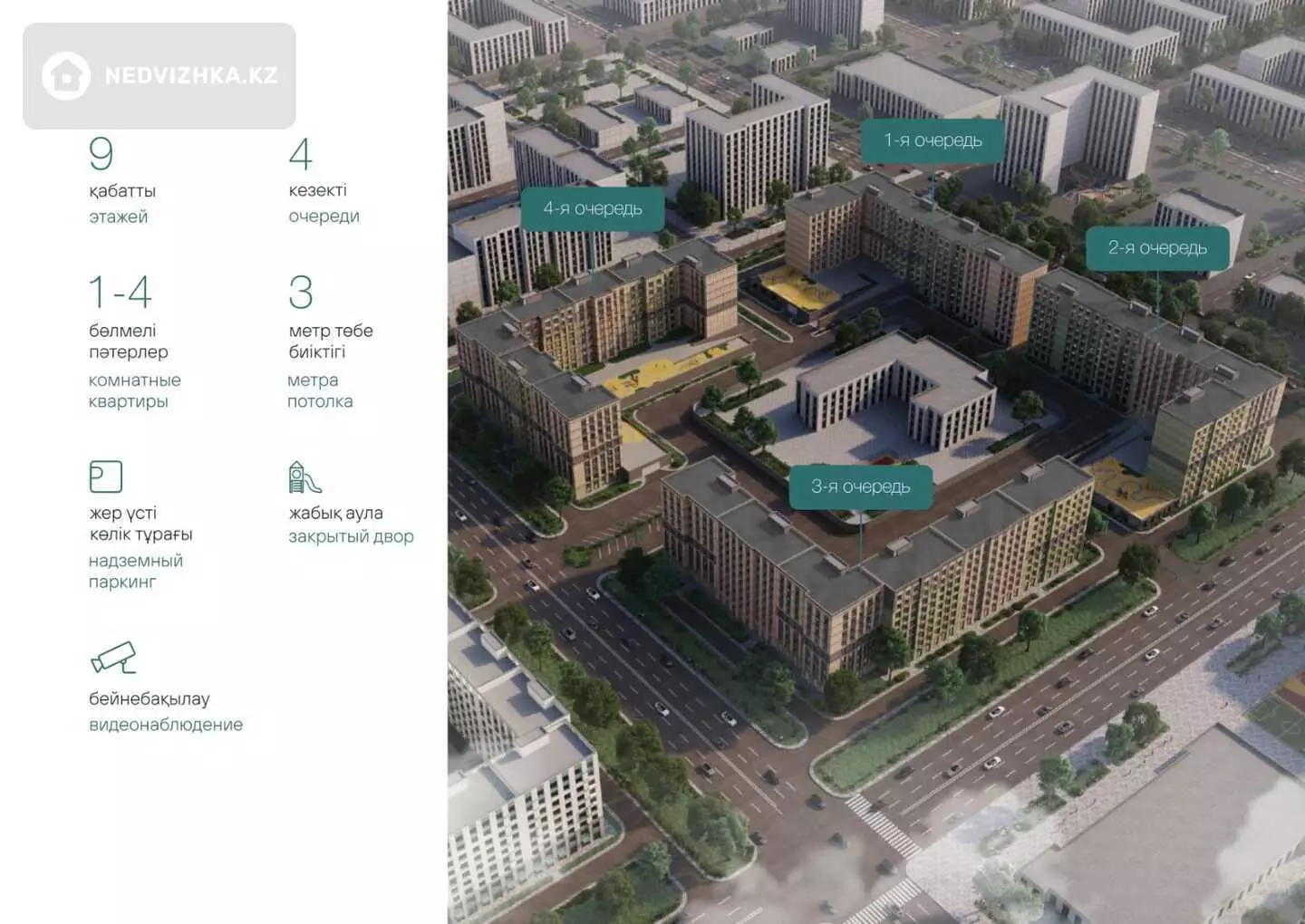
Task: Click the U-shaped building in the central courtyard
Action: (x=893, y=390)
